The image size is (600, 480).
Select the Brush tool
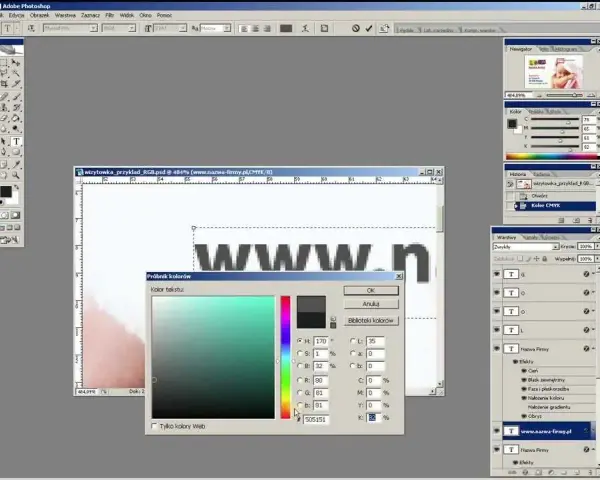coord(16,97)
